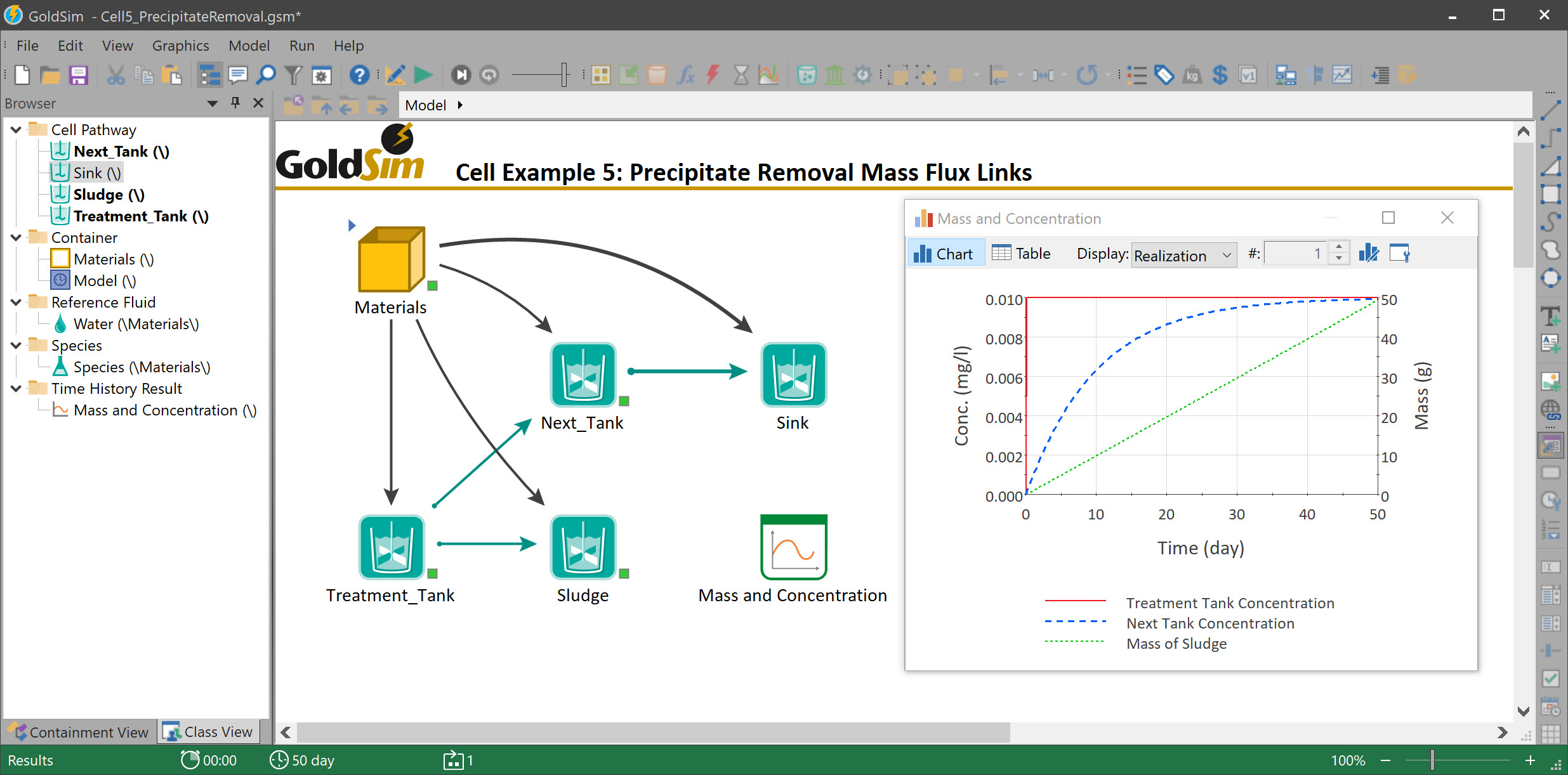The image size is (1568, 775).
Task: Click the dollar sign currency icon
Action: click(1220, 75)
